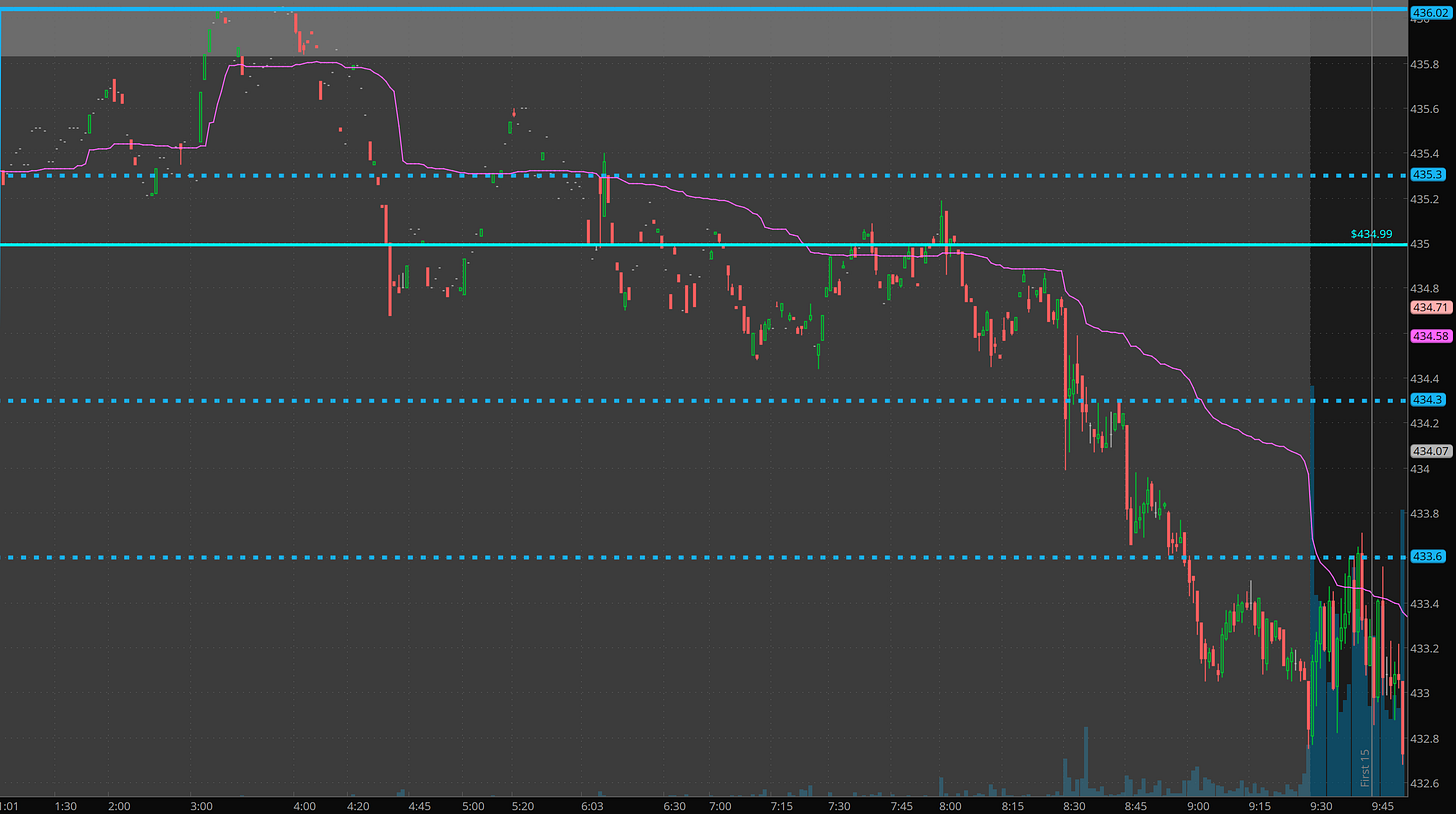This screenshot has height=814, width=1456.
Task: Click the 9:15 time axis label
Action: pos(1259,805)
